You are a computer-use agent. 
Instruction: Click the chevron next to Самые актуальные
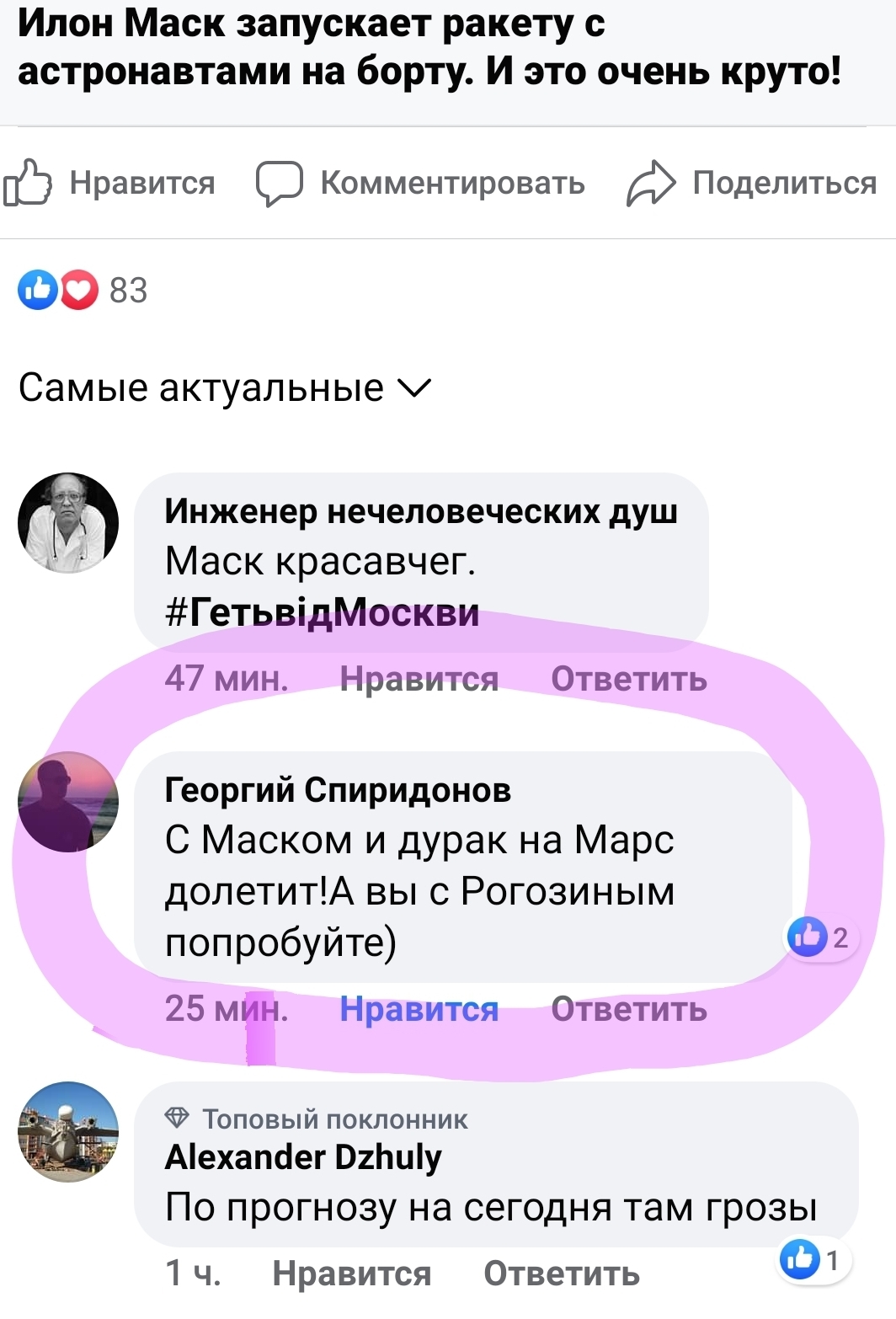click(x=413, y=388)
